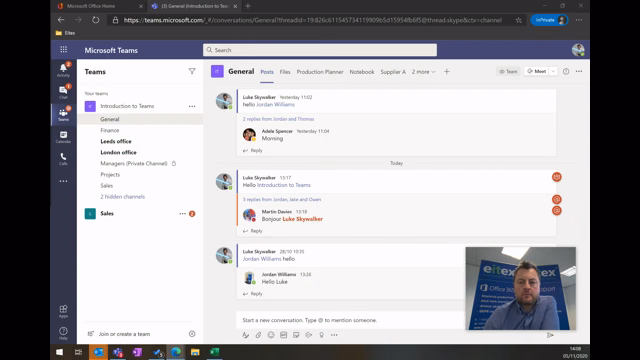
Task: Select the General channel
Action: coord(140,119)
